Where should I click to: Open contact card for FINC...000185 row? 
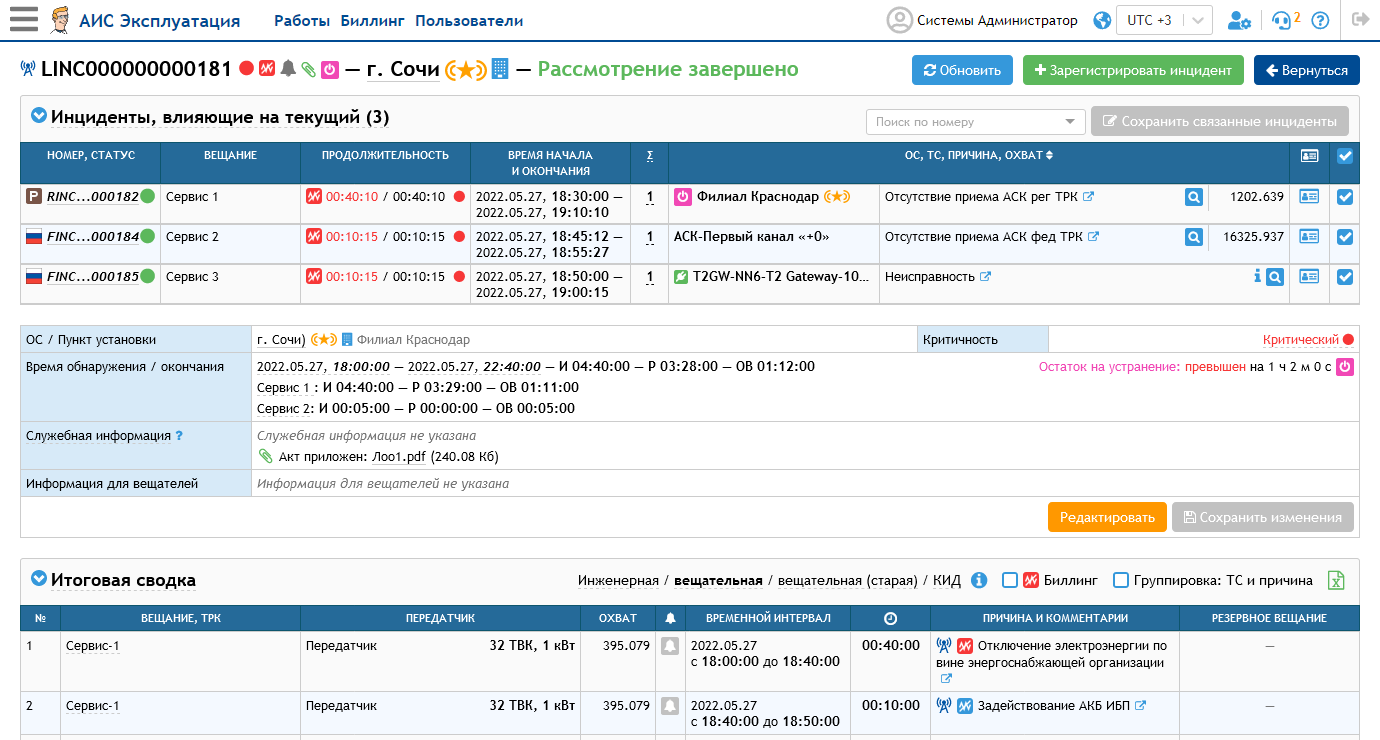click(x=1309, y=277)
